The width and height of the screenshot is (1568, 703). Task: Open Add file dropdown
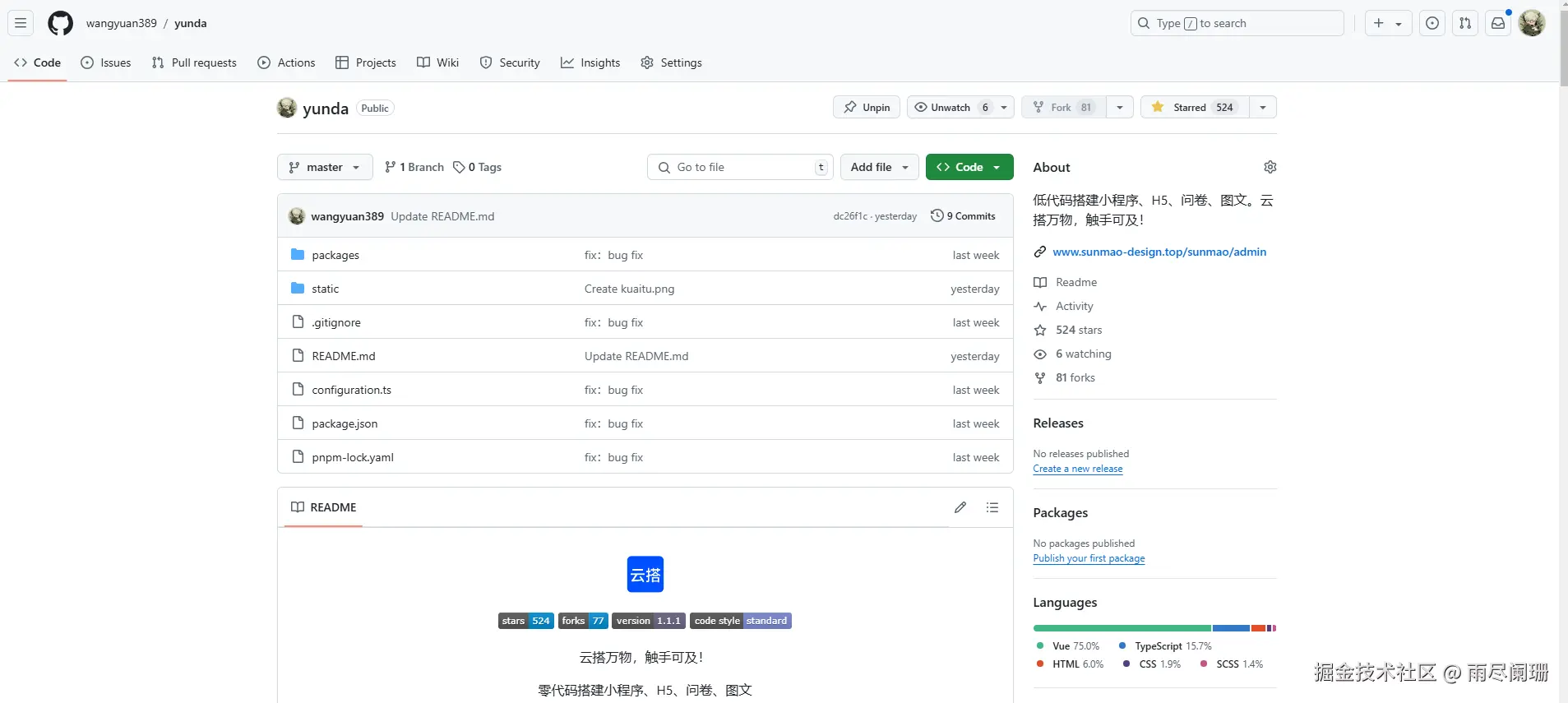(880, 167)
